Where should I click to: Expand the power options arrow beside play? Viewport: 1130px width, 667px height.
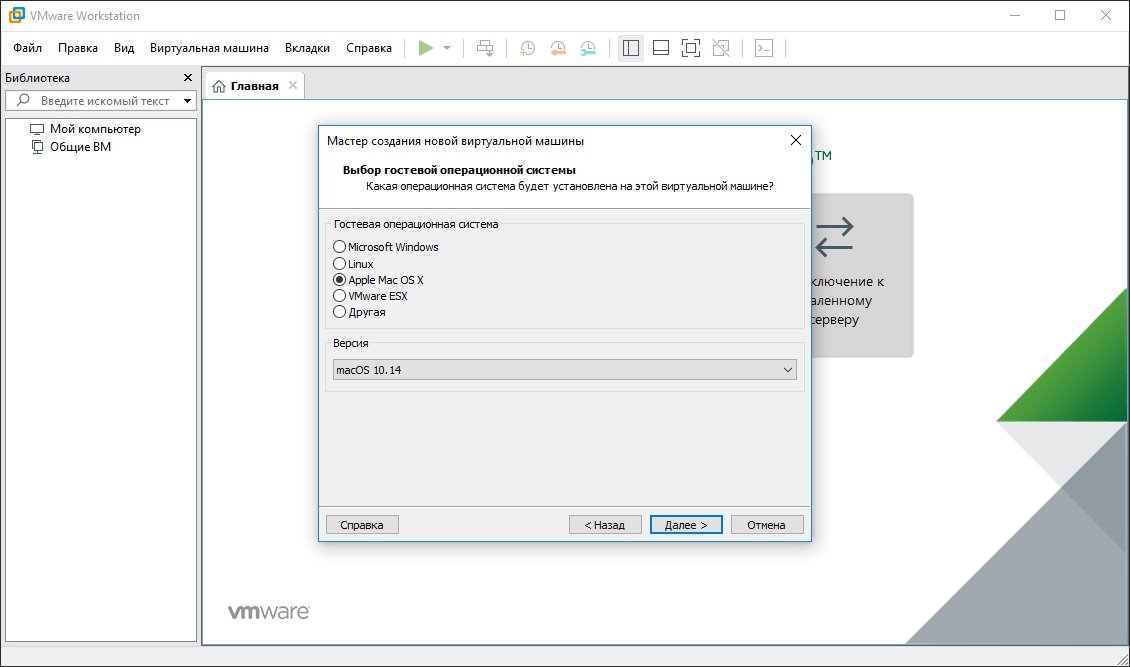447,48
